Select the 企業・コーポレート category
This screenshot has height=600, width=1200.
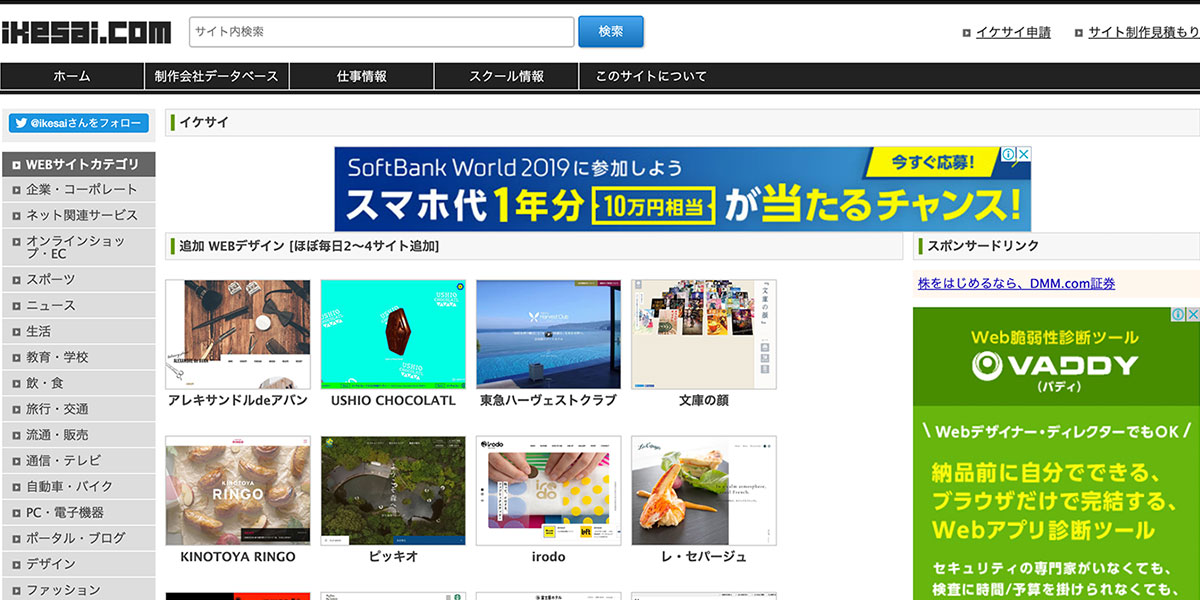[82, 189]
